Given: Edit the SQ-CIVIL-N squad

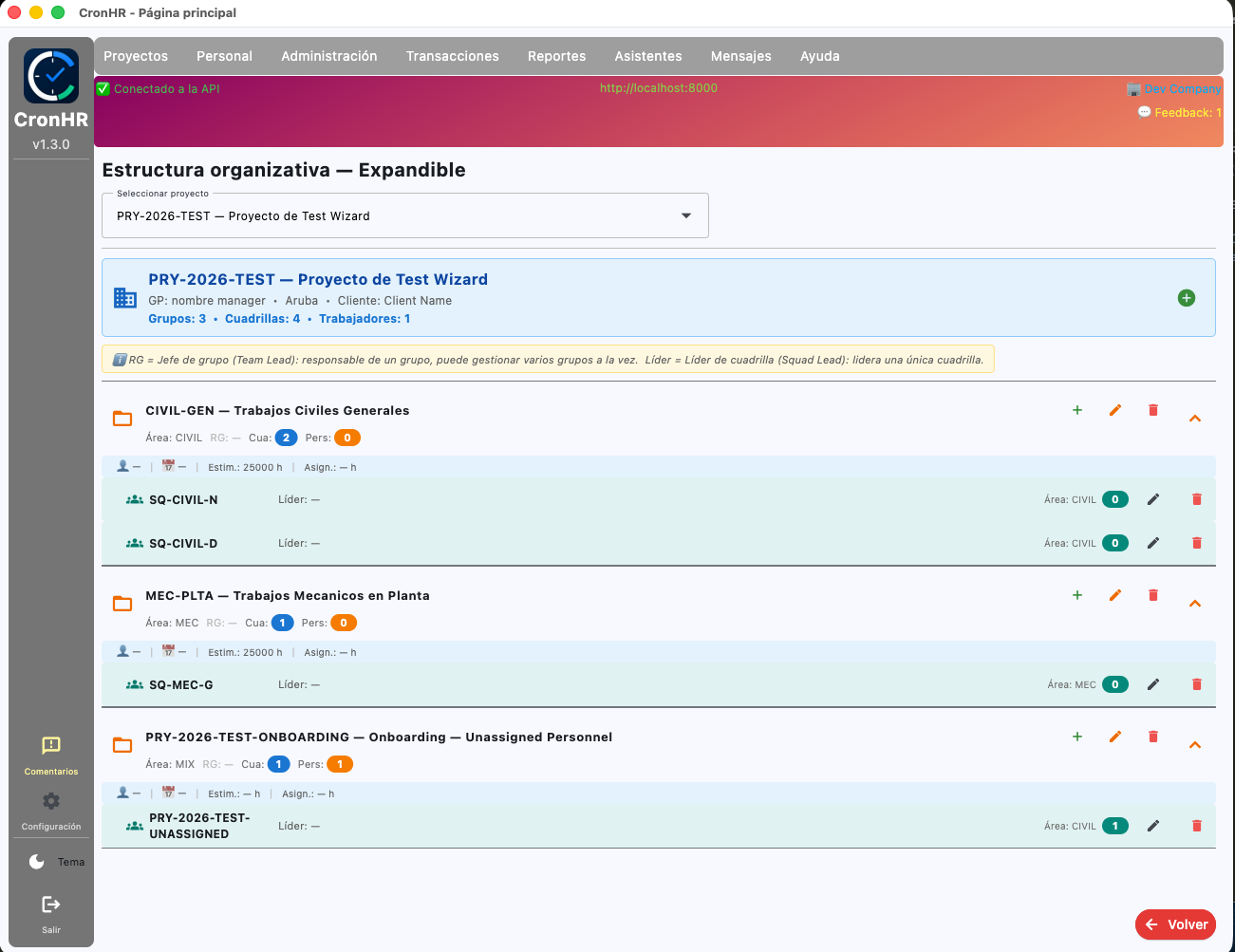Looking at the screenshot, I should click(x=1153, y=499).
